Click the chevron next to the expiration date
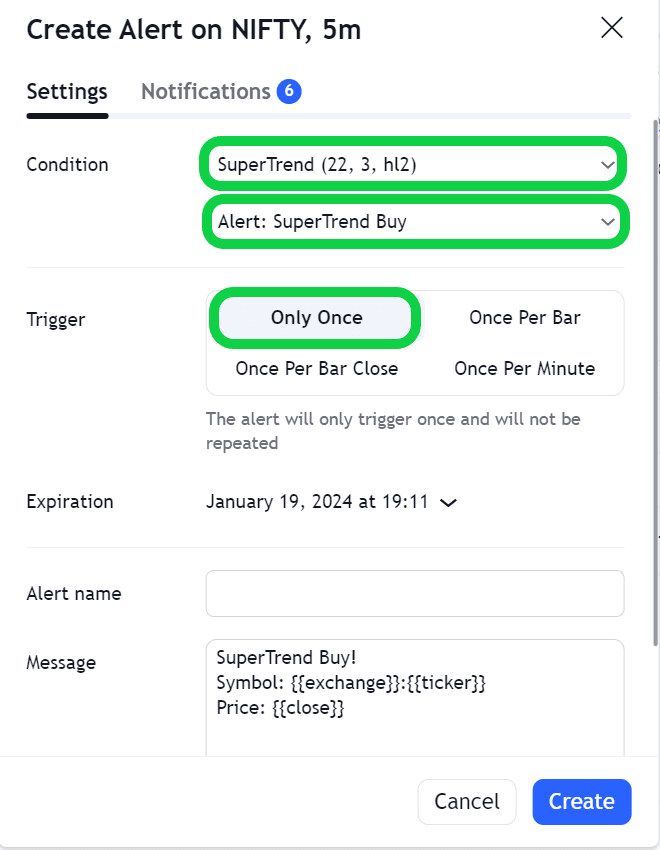660x850 pixels. click(x=449, y=503)
